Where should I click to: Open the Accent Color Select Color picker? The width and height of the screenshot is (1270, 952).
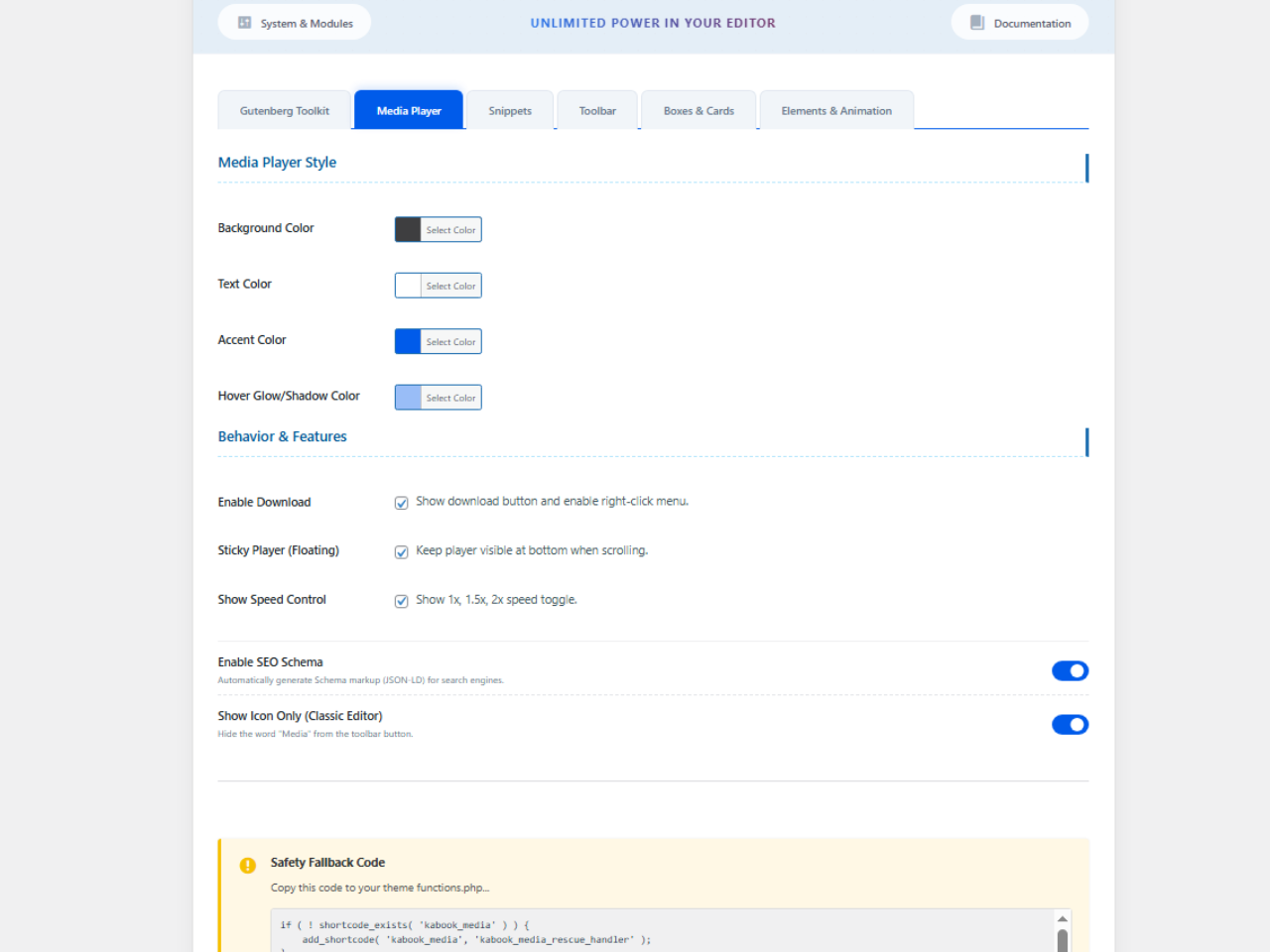pyautogui.click(x=450, y=342)
